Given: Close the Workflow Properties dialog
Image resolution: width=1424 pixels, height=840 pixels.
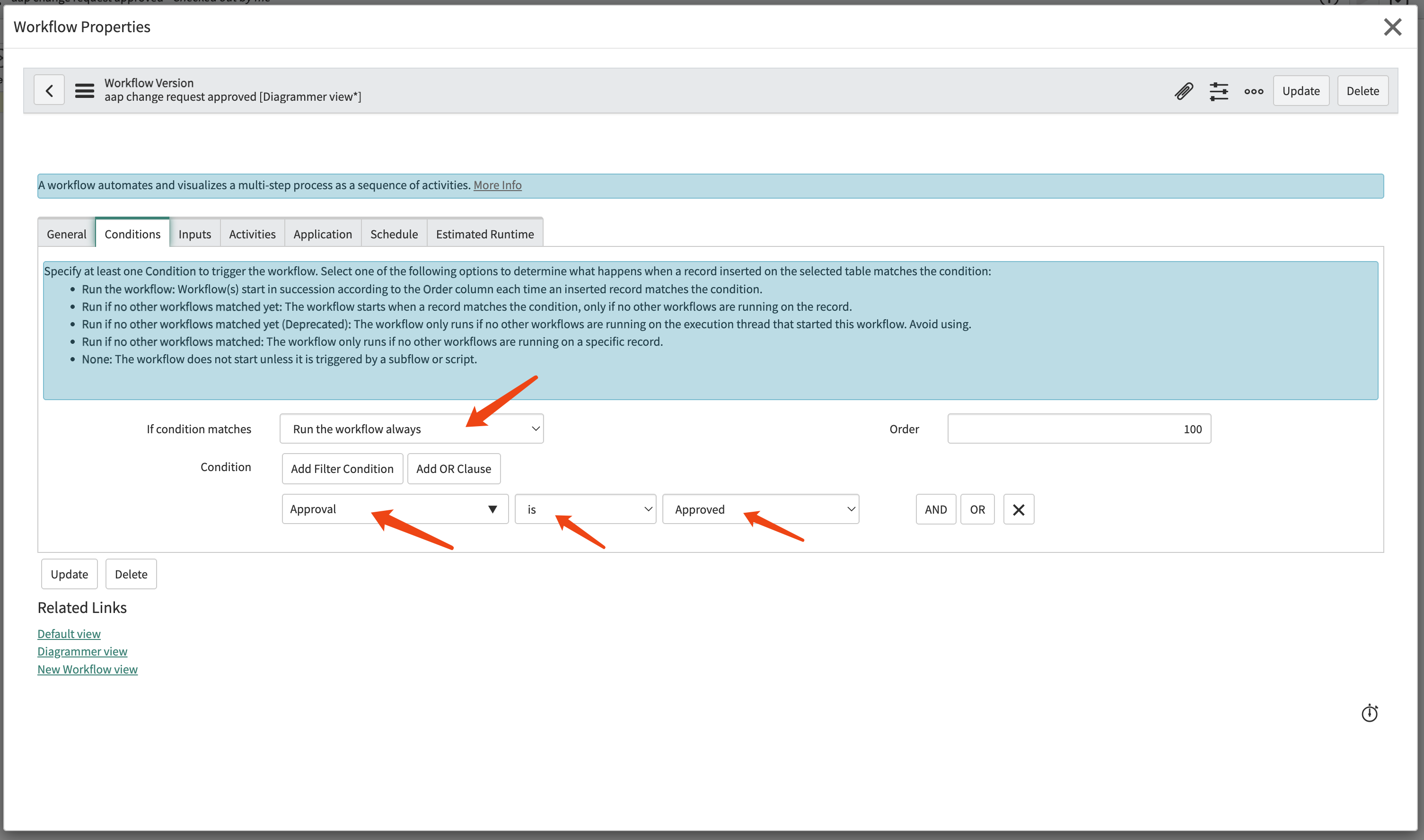Looking at the screenshot, I should click(x=1392, y=27).
